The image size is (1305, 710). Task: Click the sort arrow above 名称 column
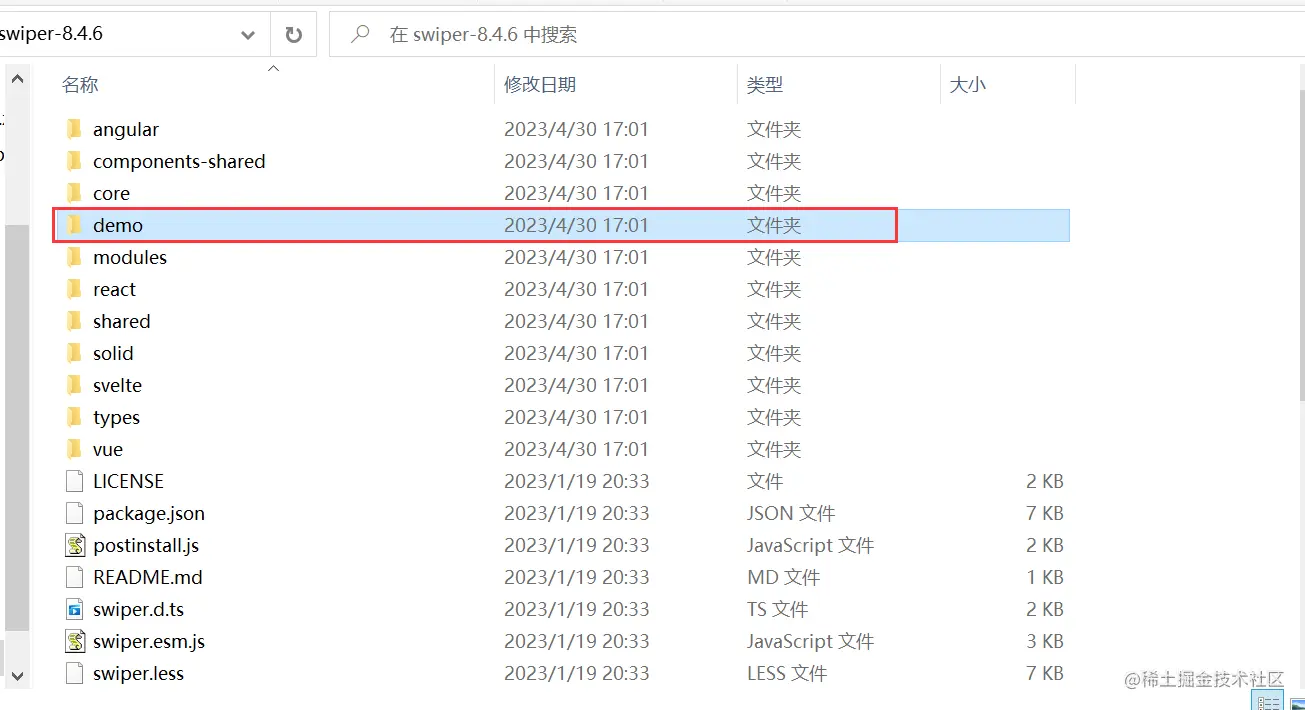[273, 69]
